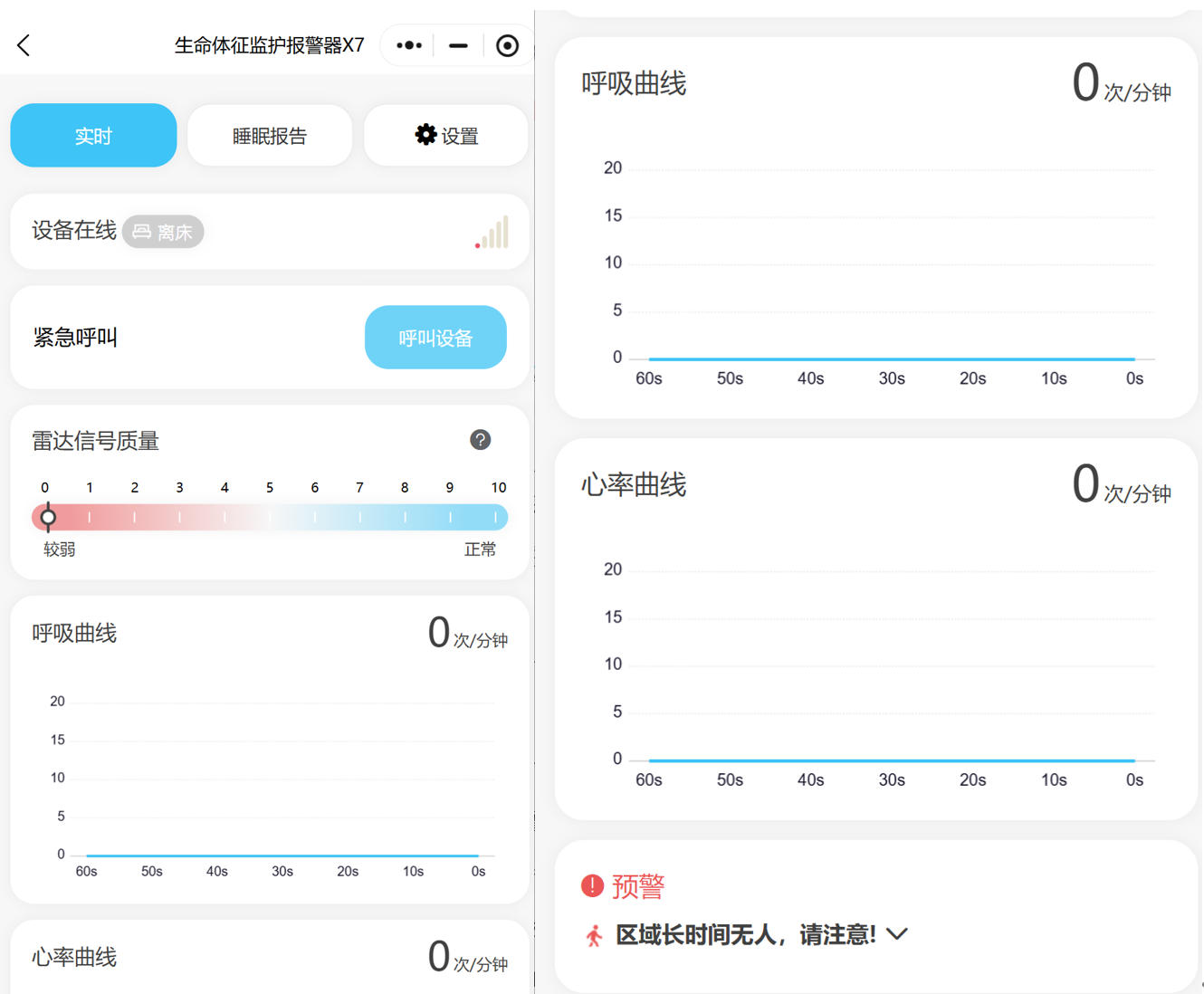Click the back arrow icon

[24, 45]
